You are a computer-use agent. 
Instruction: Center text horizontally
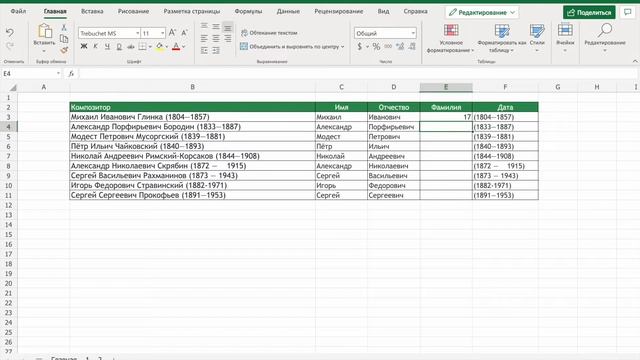coord(216,39)
